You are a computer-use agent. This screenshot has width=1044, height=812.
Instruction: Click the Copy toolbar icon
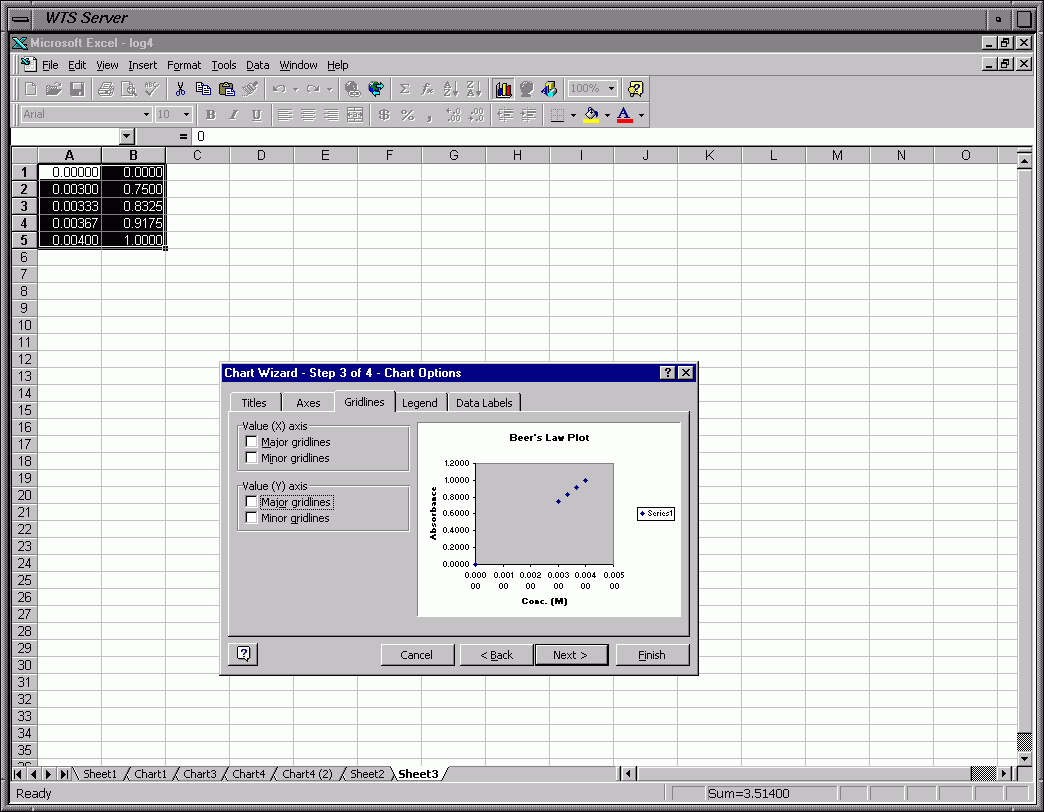(204, 89)
